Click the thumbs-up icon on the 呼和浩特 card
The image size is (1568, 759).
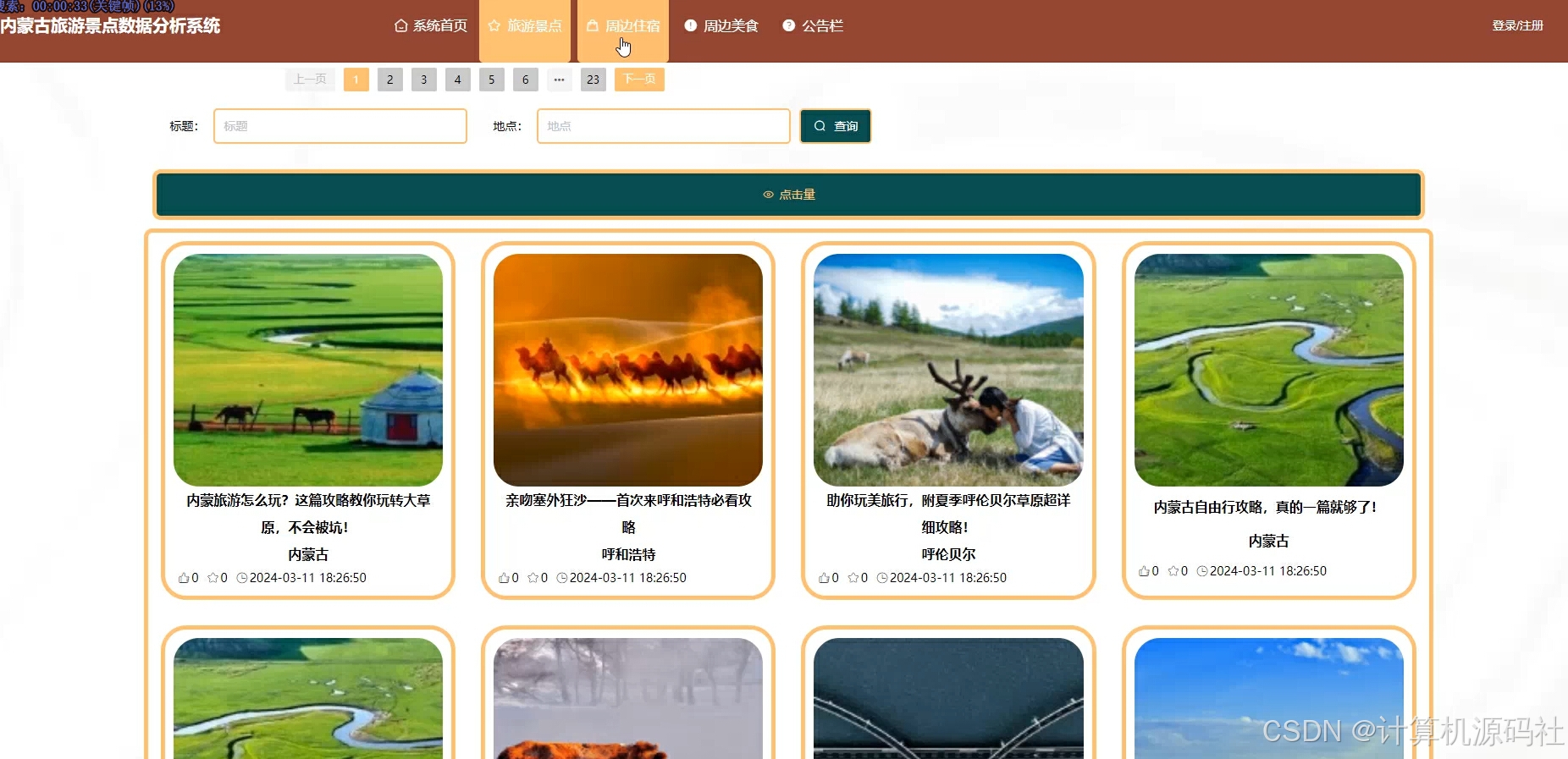[504, 578]
